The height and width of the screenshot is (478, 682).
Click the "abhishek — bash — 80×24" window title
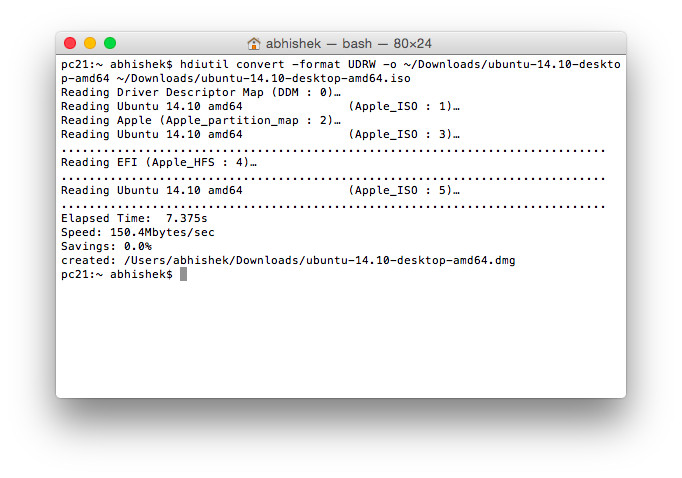(x=348, y=43)
